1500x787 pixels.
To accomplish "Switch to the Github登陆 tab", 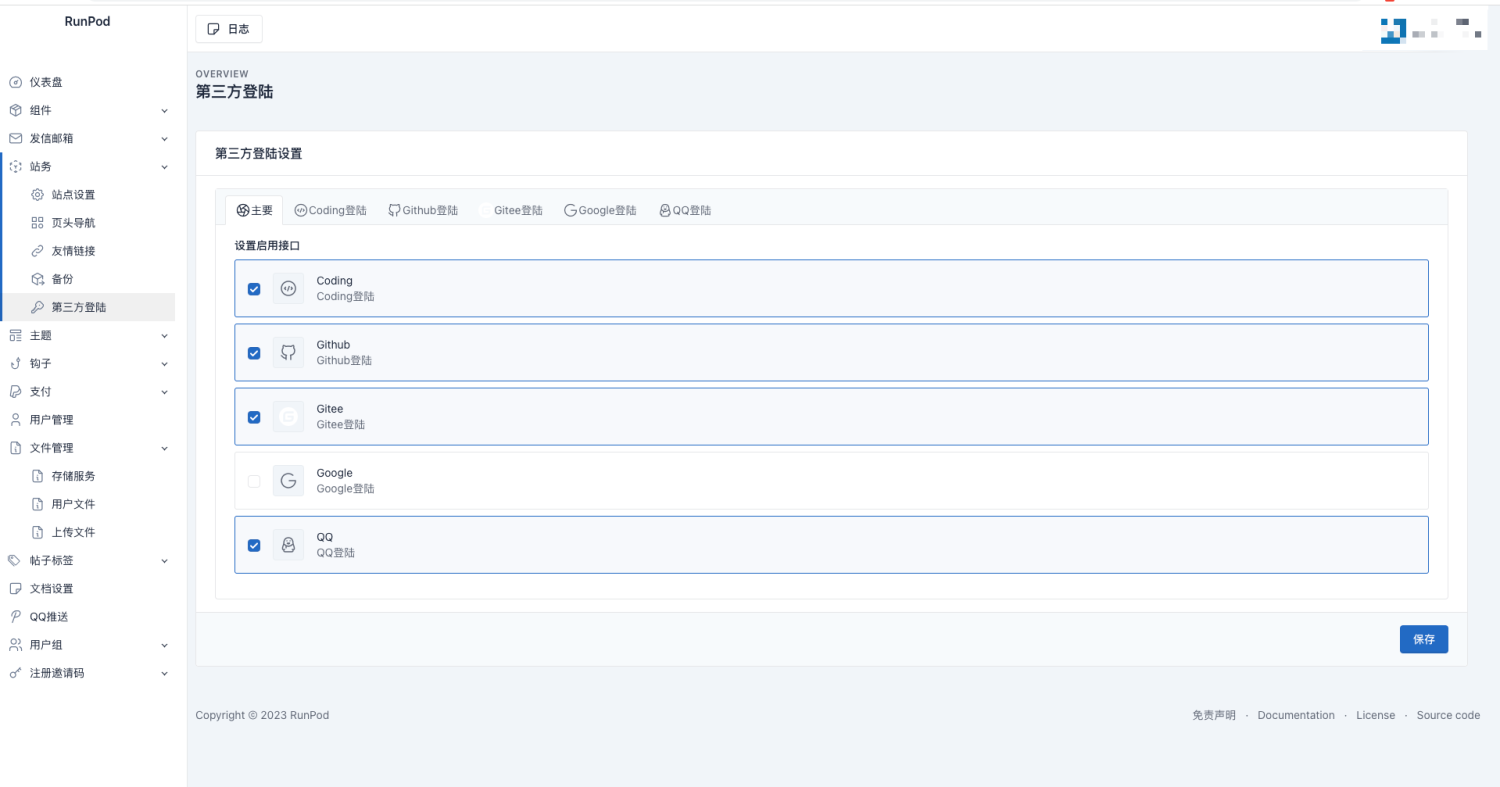I will 423,210.
